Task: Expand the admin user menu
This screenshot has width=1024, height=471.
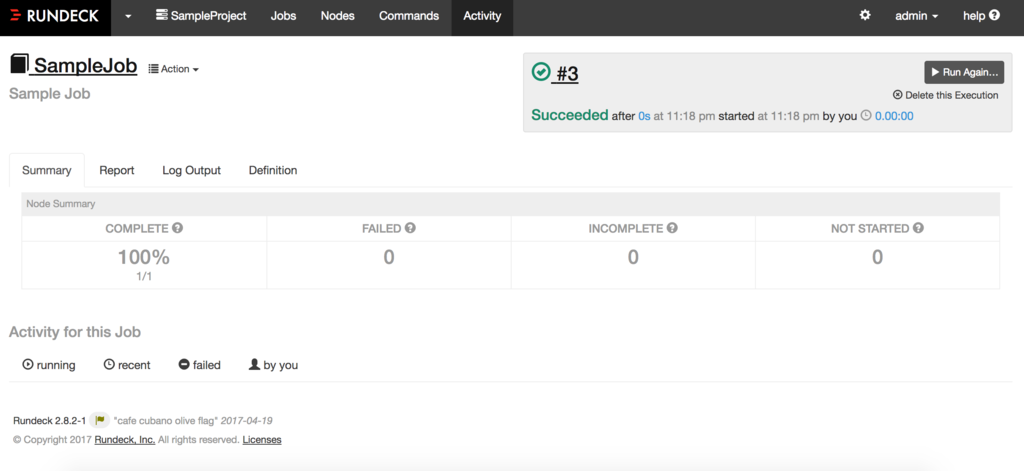Action: (x=916, y=16)
